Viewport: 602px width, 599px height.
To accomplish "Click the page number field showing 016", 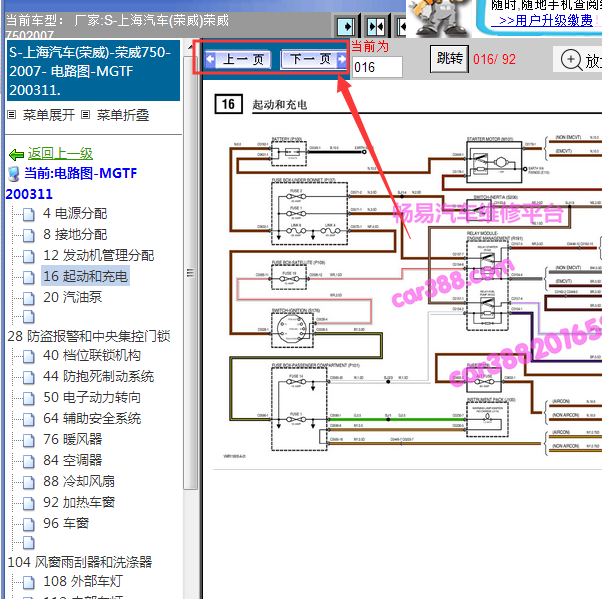I will 377,67.
